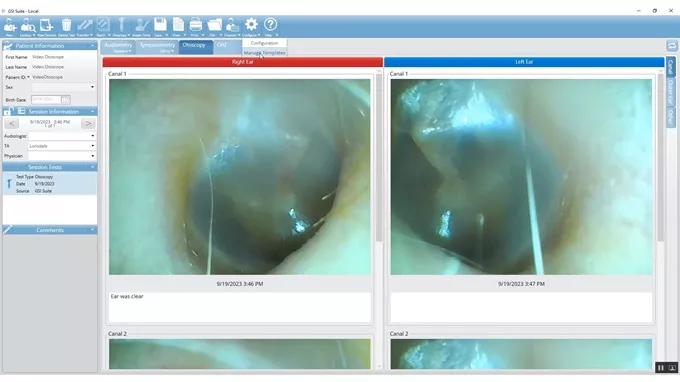Click the Left Ear Canal 1 image
680x382 pixels.
coord(521,177)
